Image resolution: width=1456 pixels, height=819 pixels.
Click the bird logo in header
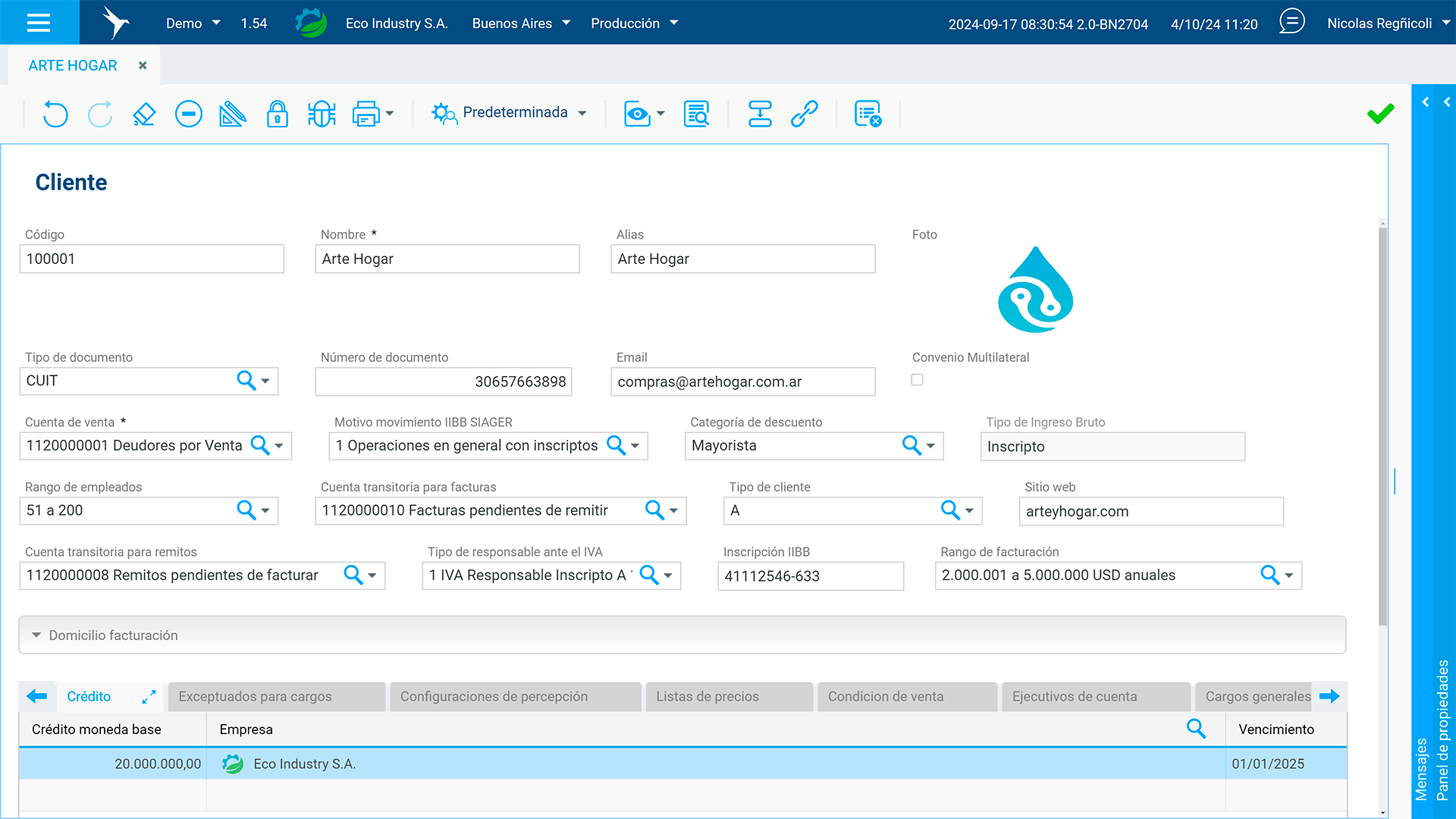[x=115, y=23]
